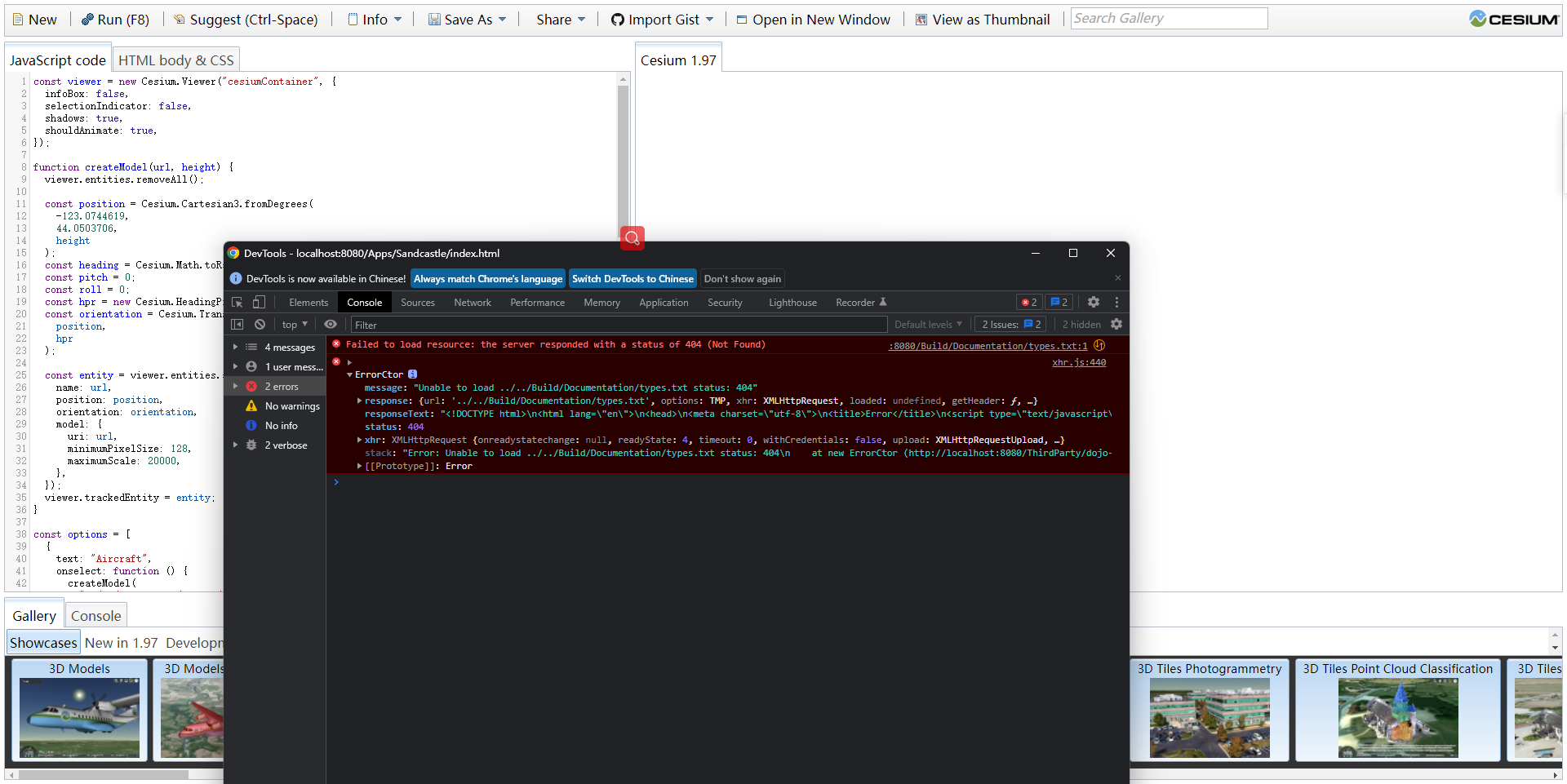Switch DevTools to Chinese
This screenshot has width=1567, height=784.
click(633, 278)
